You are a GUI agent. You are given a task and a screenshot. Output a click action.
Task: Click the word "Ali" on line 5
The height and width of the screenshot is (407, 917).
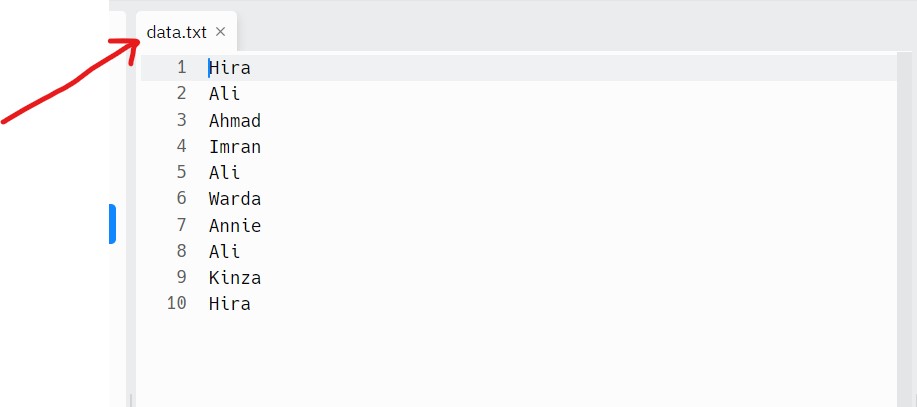[x=225, y=173]
